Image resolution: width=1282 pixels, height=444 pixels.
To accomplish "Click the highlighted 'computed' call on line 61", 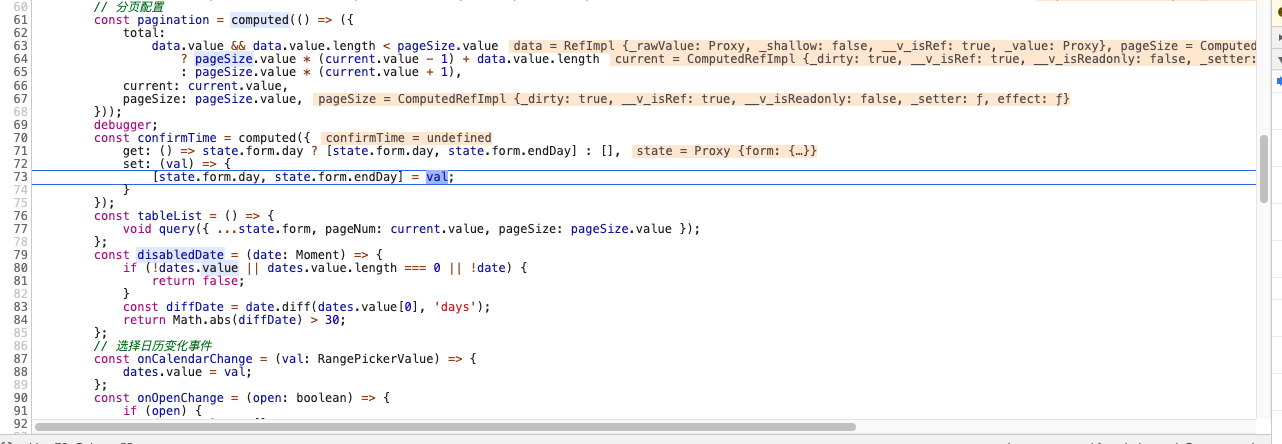I will (260, 20).
